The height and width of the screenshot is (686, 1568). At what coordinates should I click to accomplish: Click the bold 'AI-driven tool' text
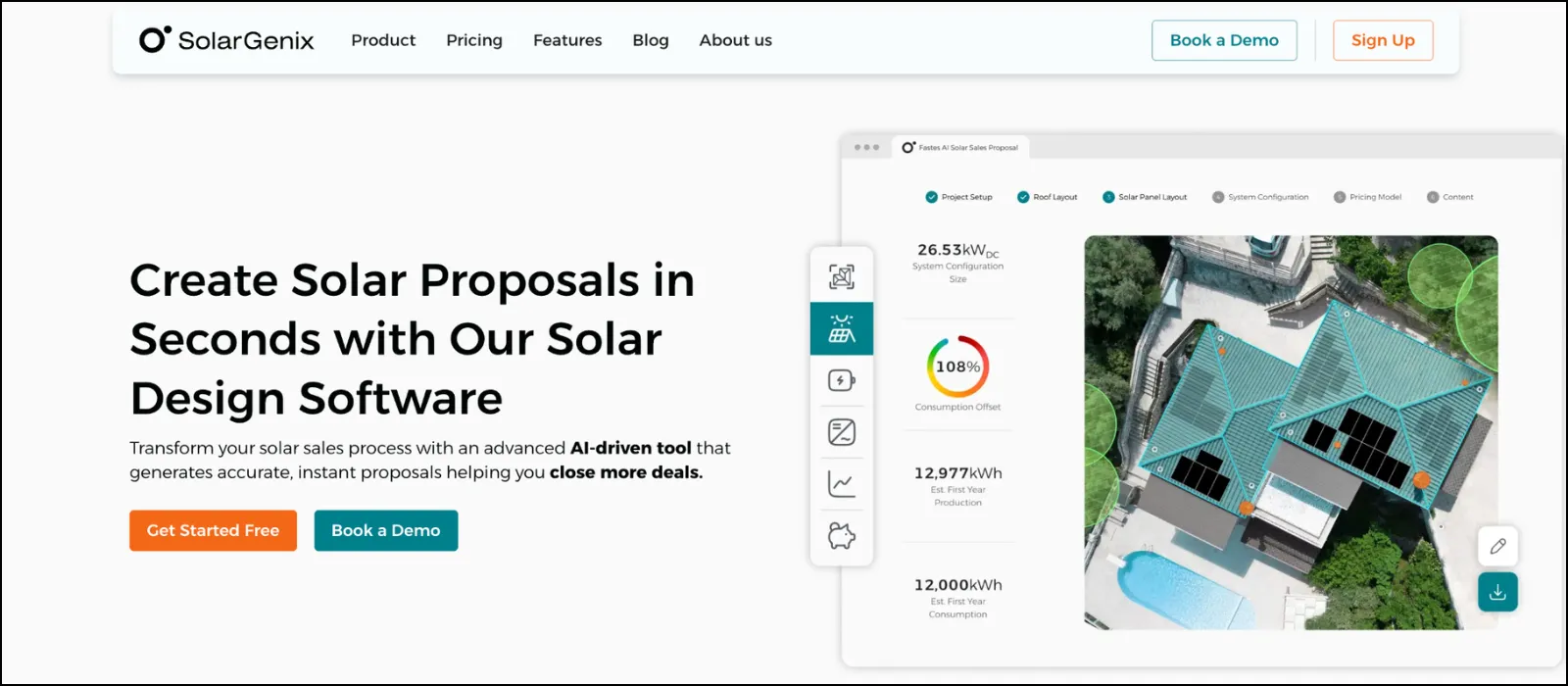(631, 448)
